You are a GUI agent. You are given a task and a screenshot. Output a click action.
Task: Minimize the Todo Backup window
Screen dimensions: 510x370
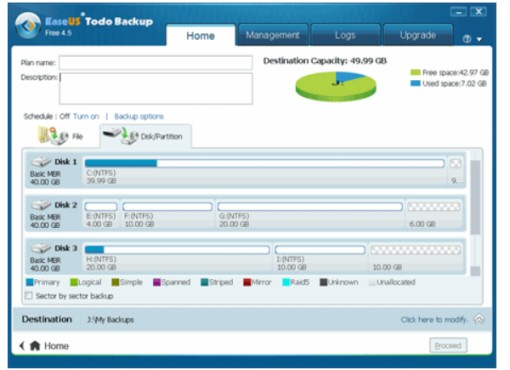click(x=459, y=12)
